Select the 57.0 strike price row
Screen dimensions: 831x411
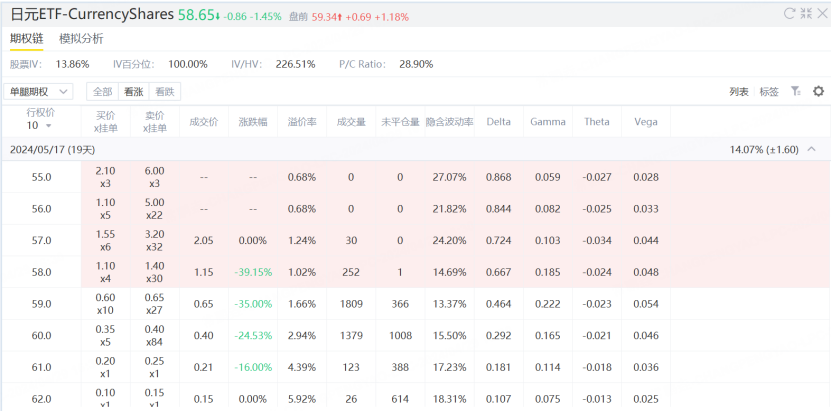pyautogui.click(x=416, y=240)
